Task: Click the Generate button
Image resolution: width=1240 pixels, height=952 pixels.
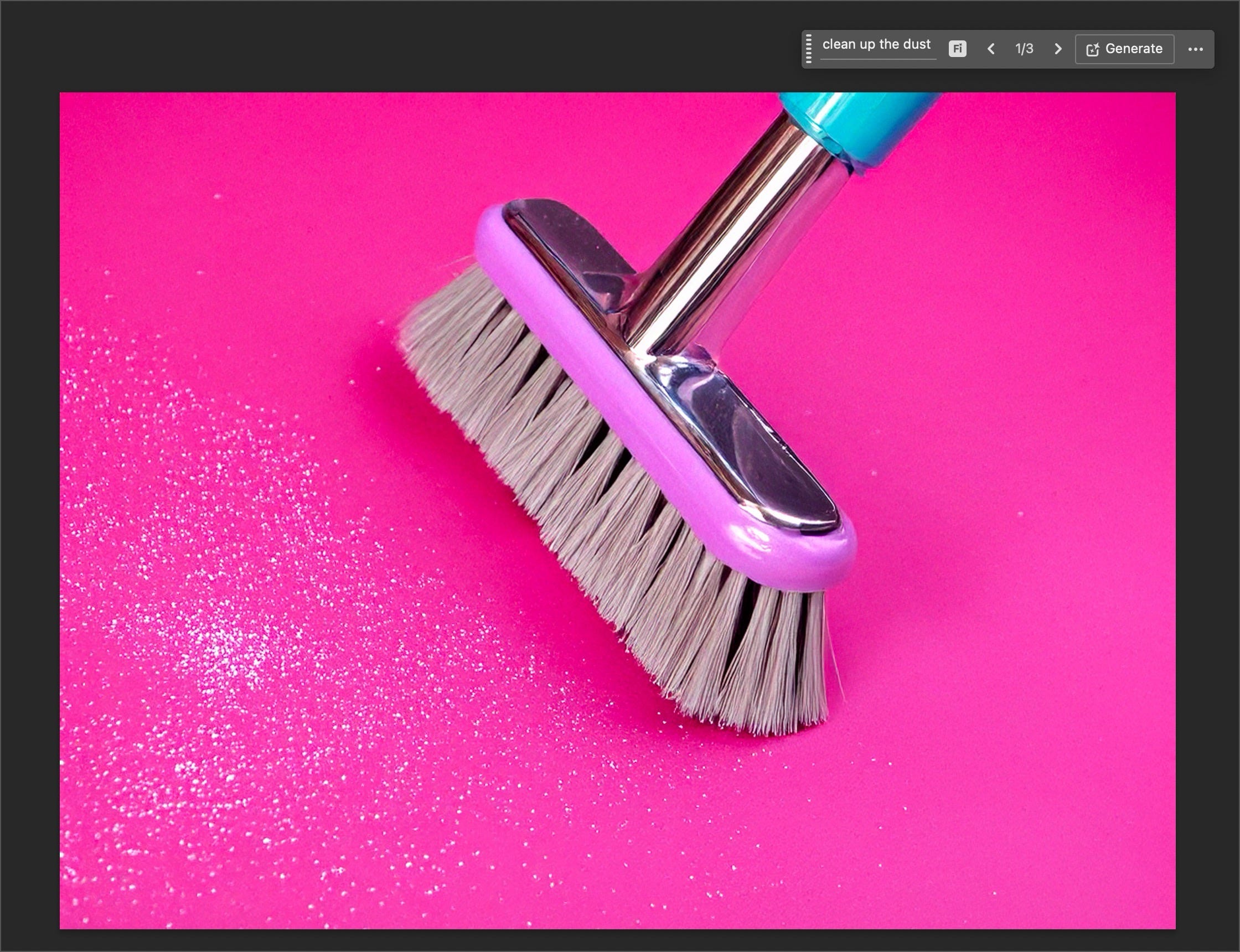Action: click(1124, 49)
